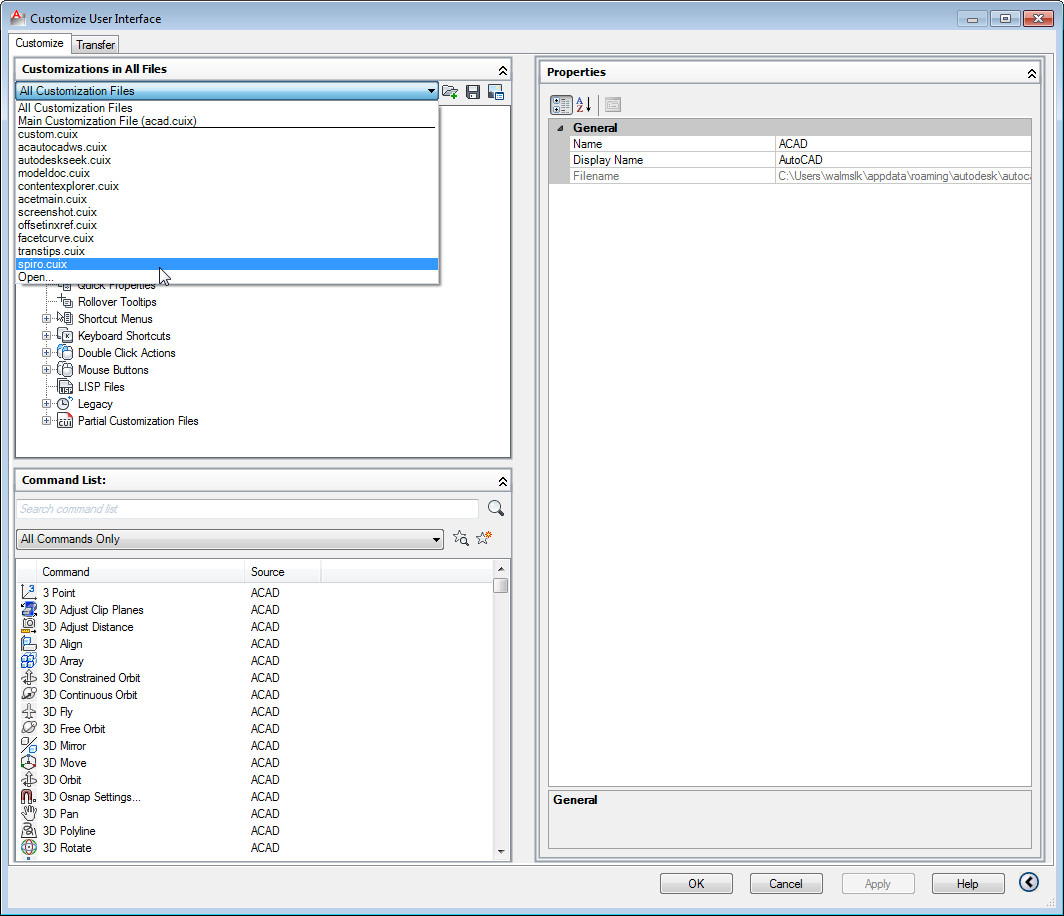The height and width of the screenshot is (916, 1064).
Task: Click the save all customization files icon
Action: tap(473, 91)
